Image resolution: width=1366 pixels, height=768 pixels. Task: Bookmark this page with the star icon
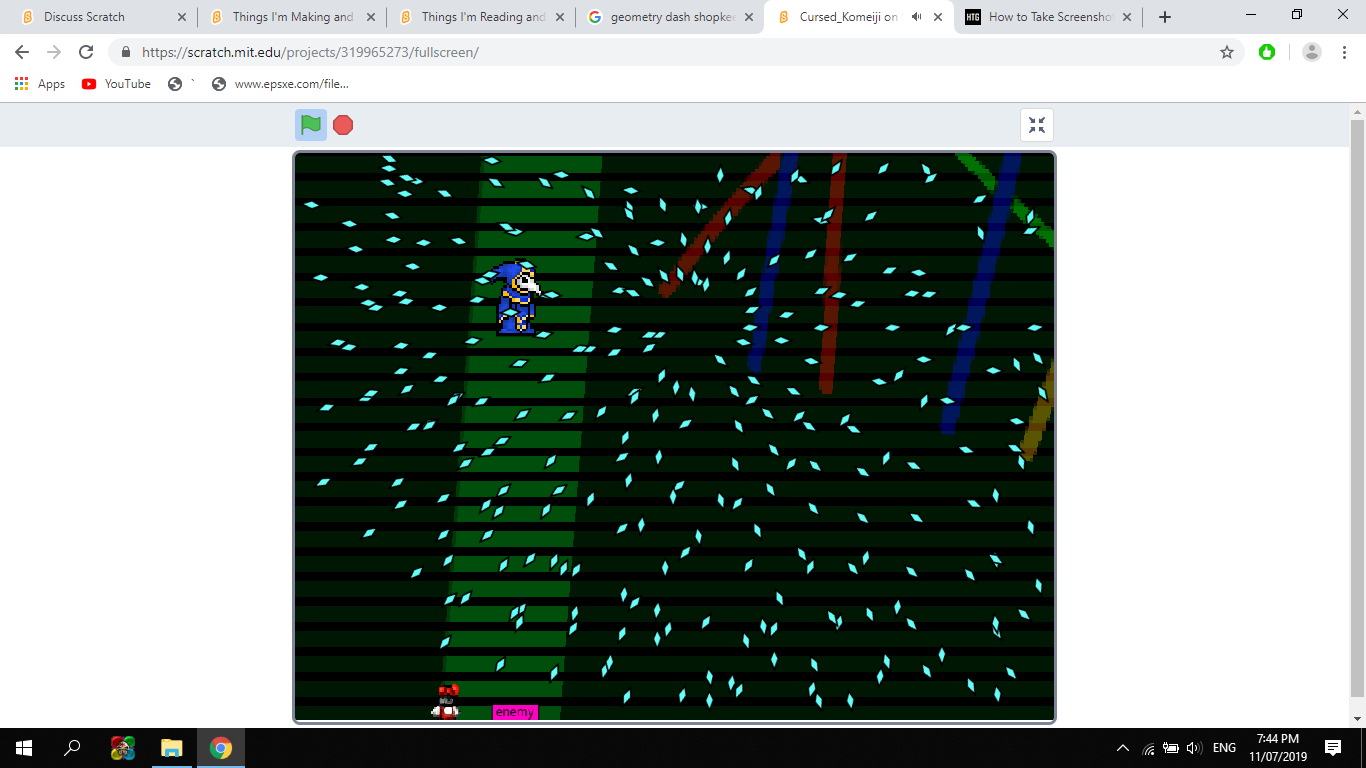(x=1227, y=52)
